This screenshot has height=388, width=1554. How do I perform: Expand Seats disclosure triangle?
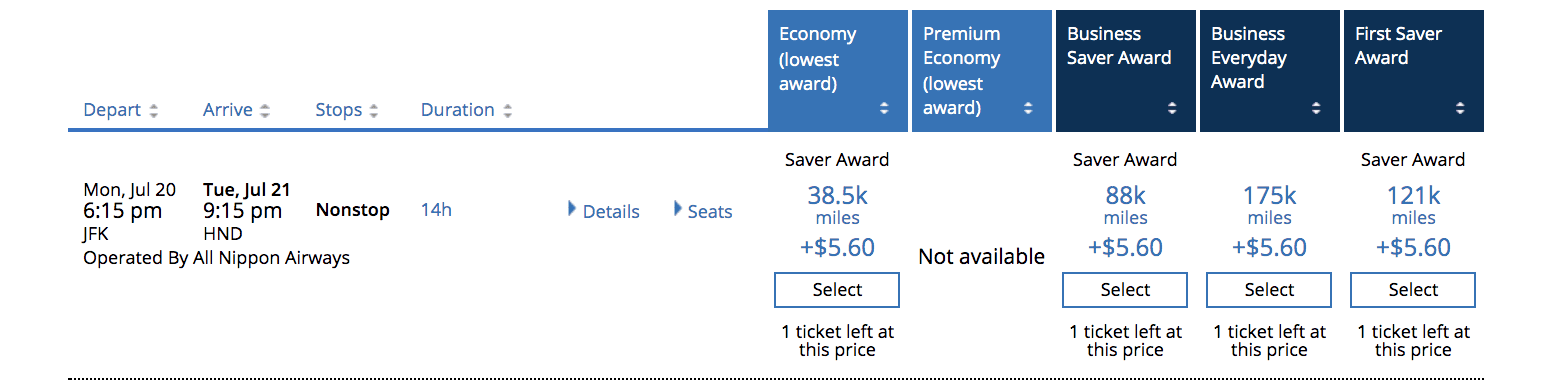(678, 209)
